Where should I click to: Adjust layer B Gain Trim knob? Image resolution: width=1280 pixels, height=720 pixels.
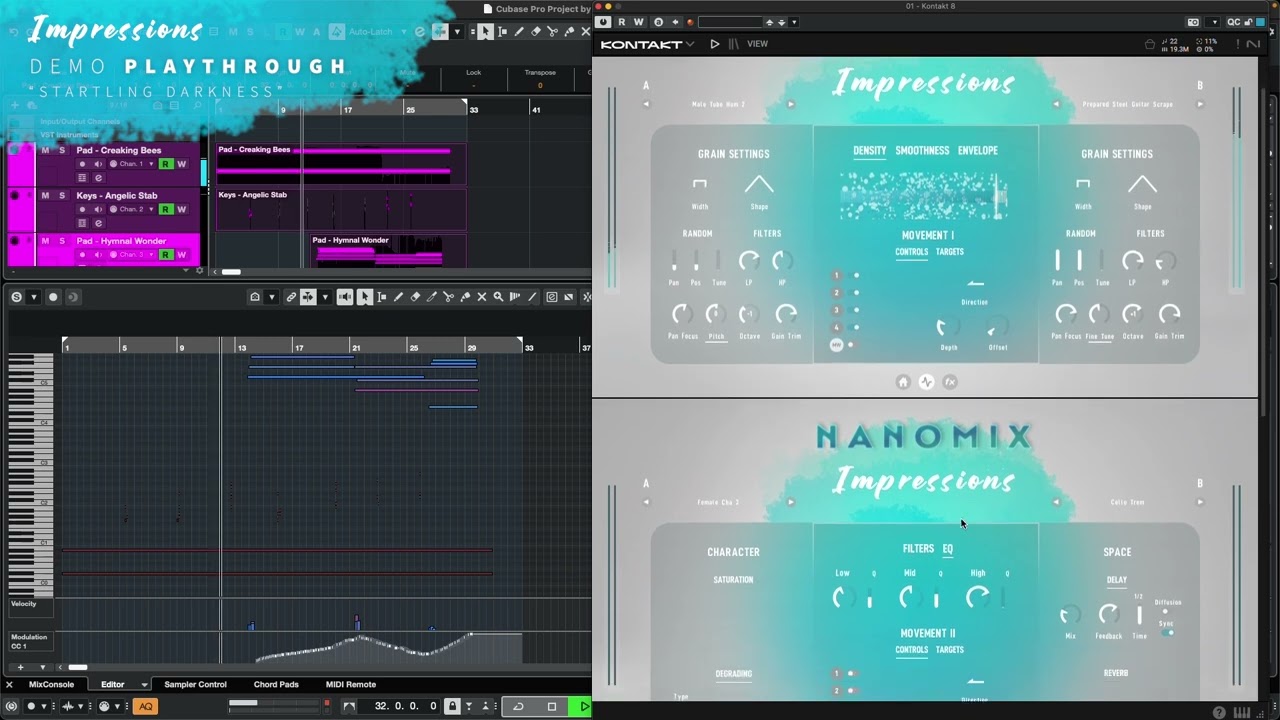click(x=1169, y=315)
